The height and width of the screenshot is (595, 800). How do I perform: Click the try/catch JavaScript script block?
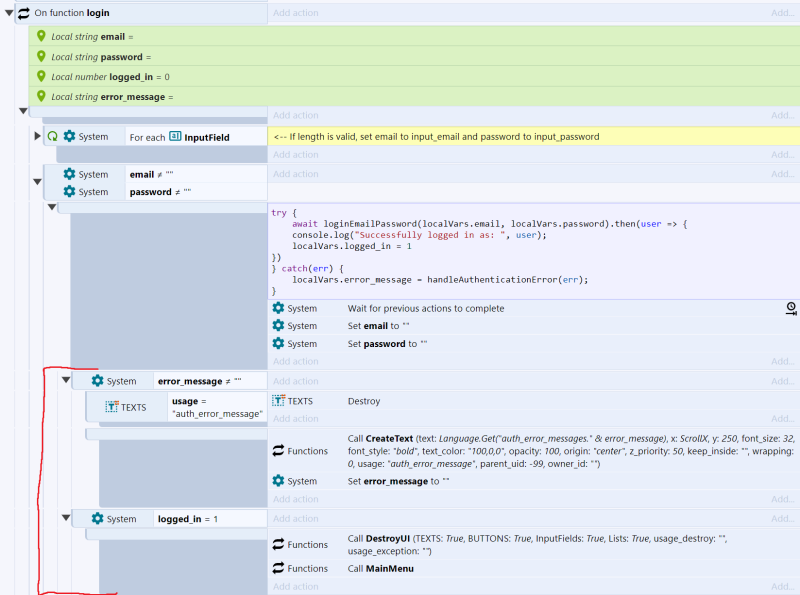click(534, 251)
